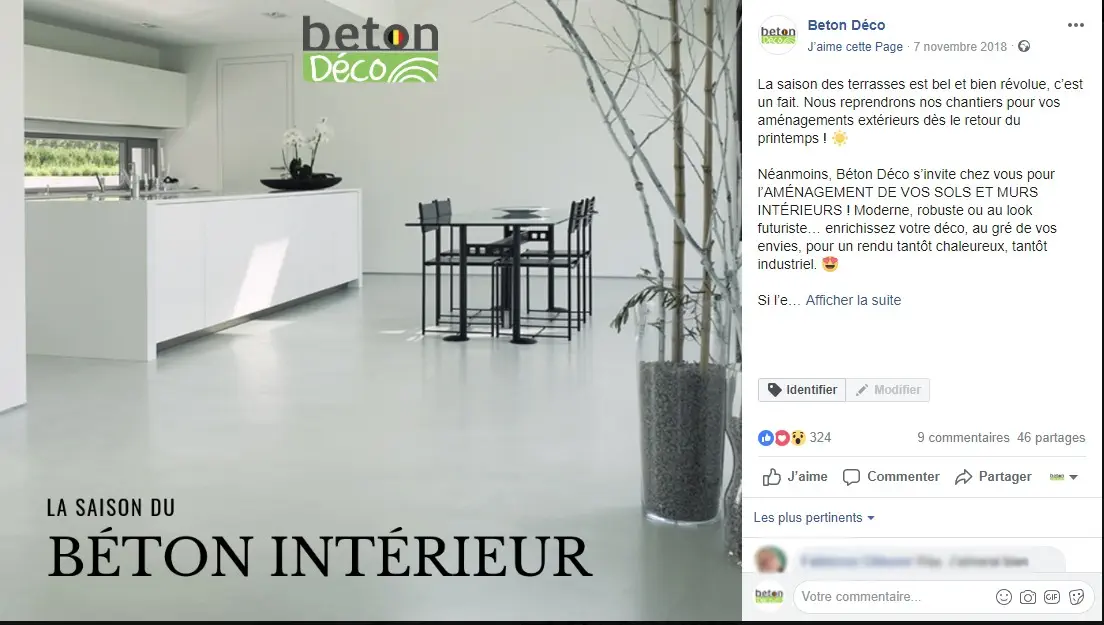Post a sticker in comment

[1076, 597]
